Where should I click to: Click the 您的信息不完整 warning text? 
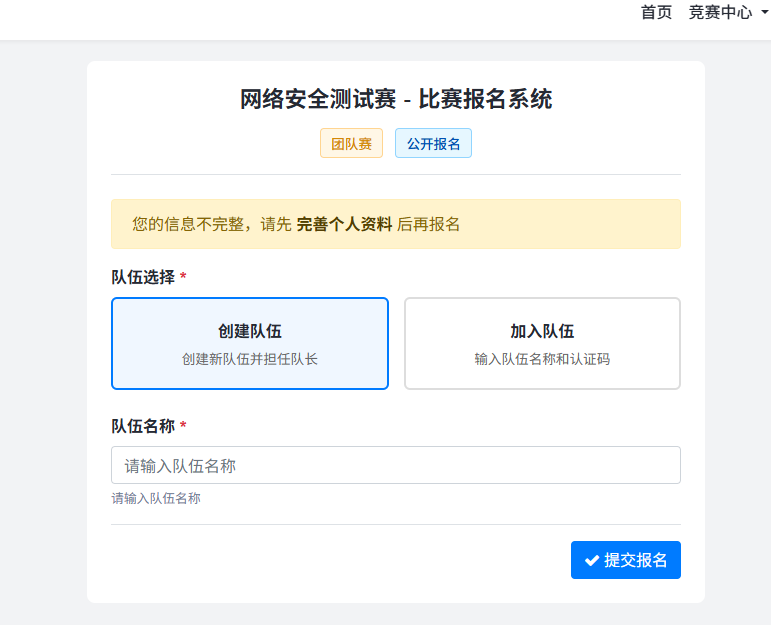click(212, 224)
